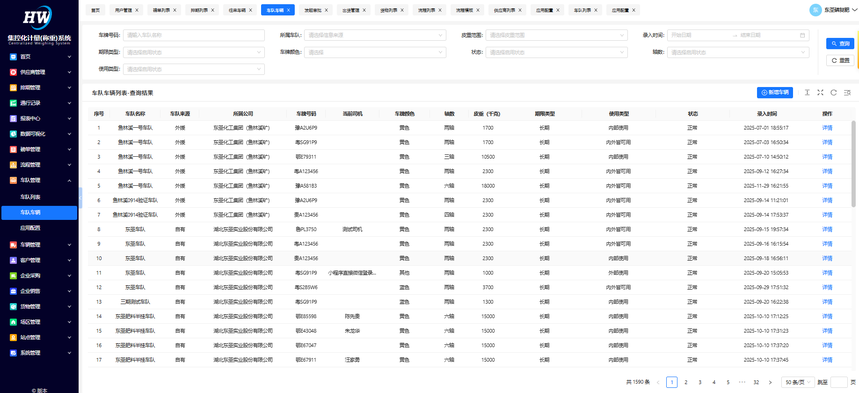Viewport: 859px width, 393px height.
Task: Open the 使用类型 dropdown
Action: (x=194, y=69)
